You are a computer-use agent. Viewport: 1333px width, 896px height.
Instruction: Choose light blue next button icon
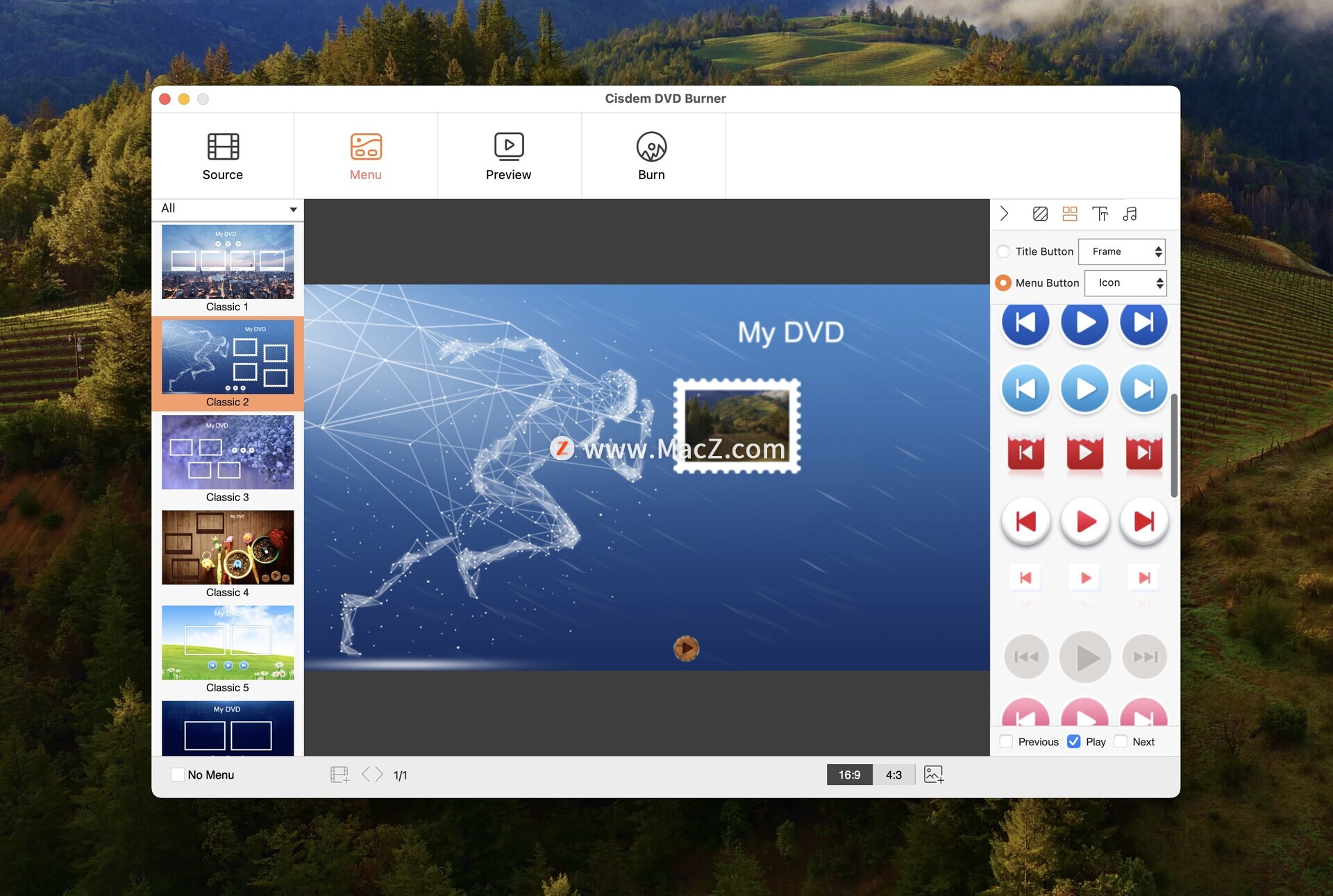coord(1143,389)
